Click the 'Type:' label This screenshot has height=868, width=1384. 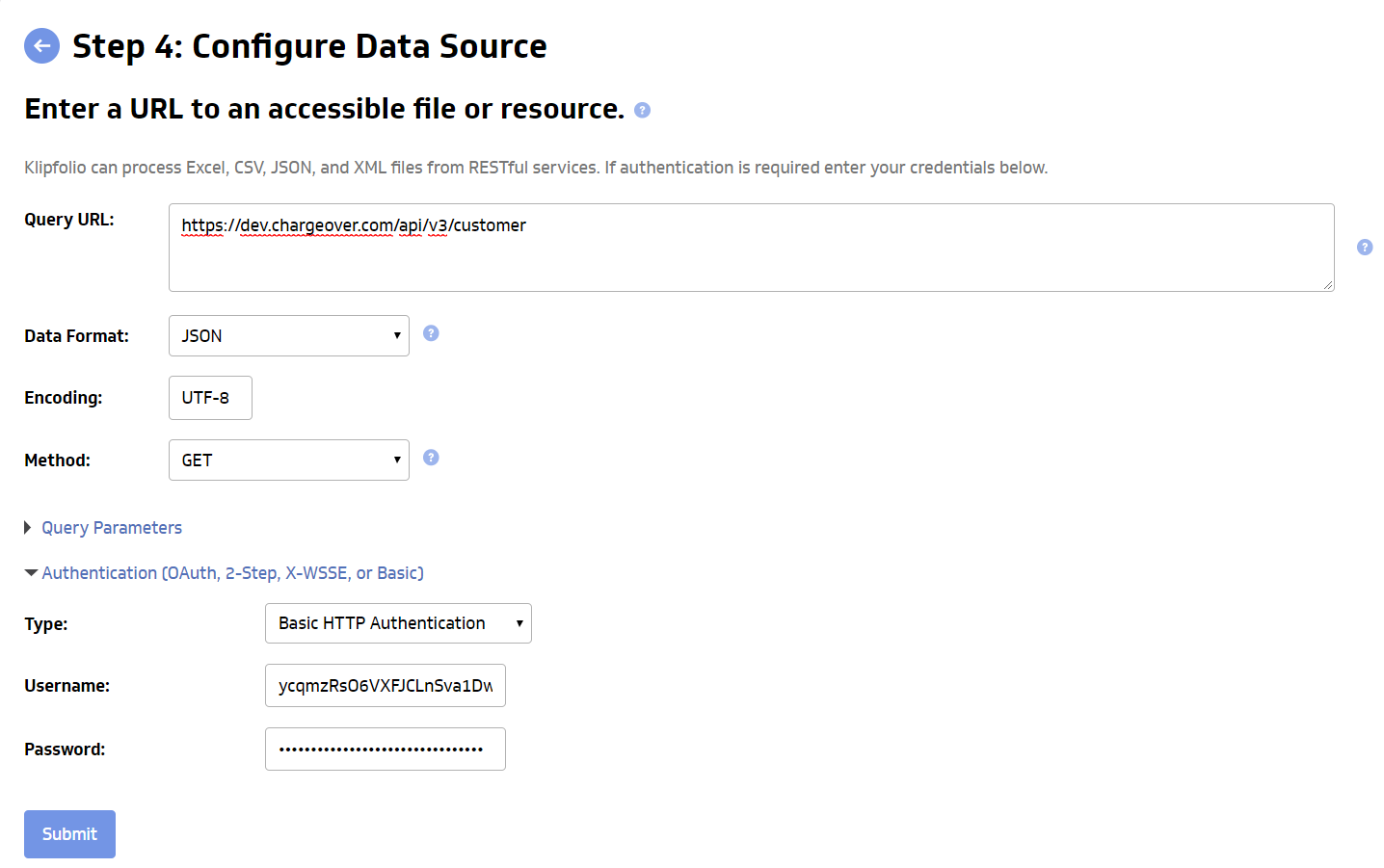coord(46,624)
